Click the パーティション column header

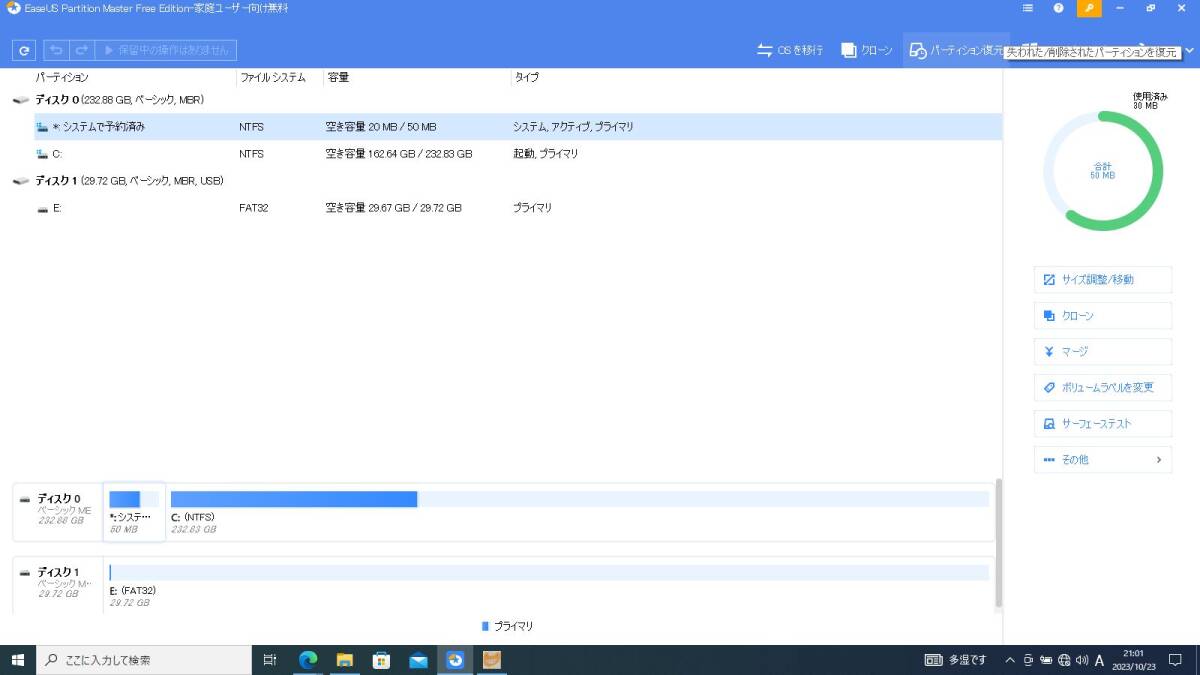tap(62, 77)
